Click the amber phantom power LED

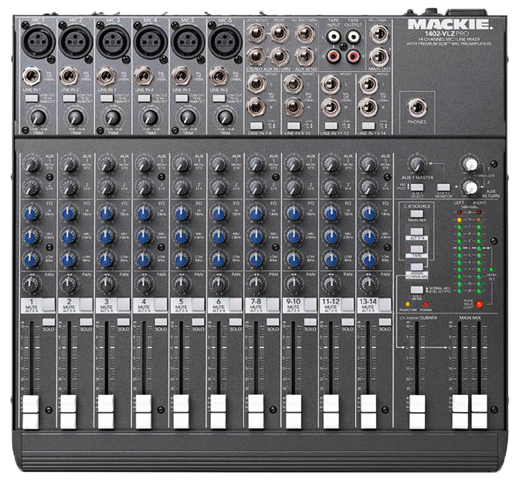[x=408, y=304]
